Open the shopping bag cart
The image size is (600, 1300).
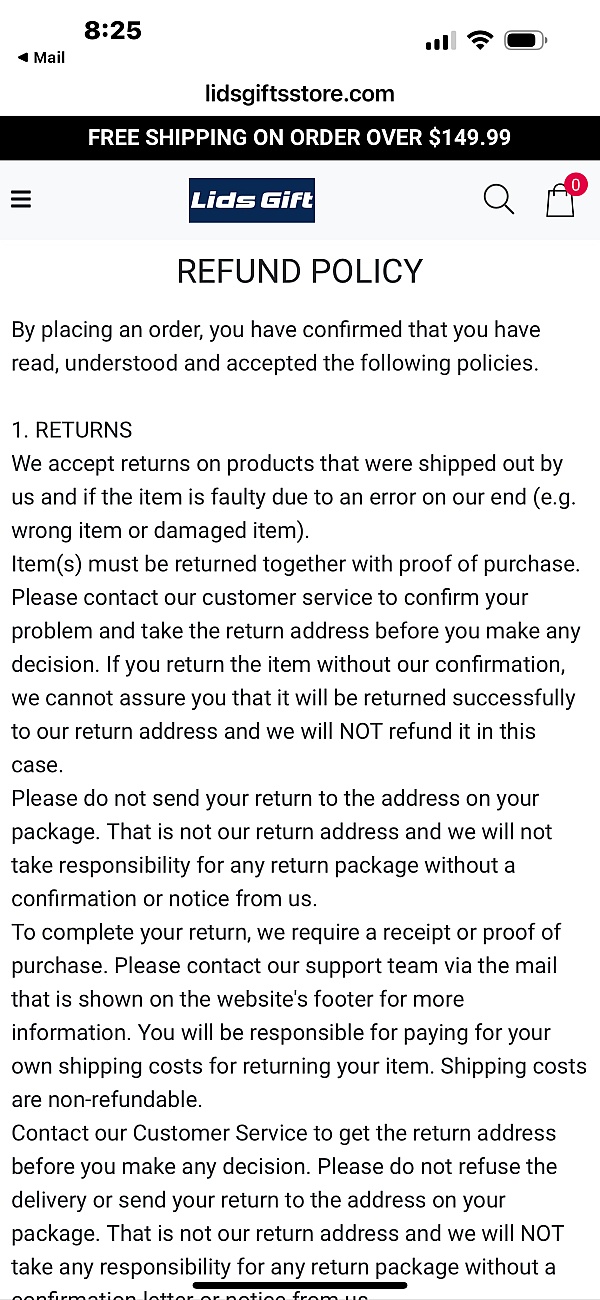(x=560, y=200)
